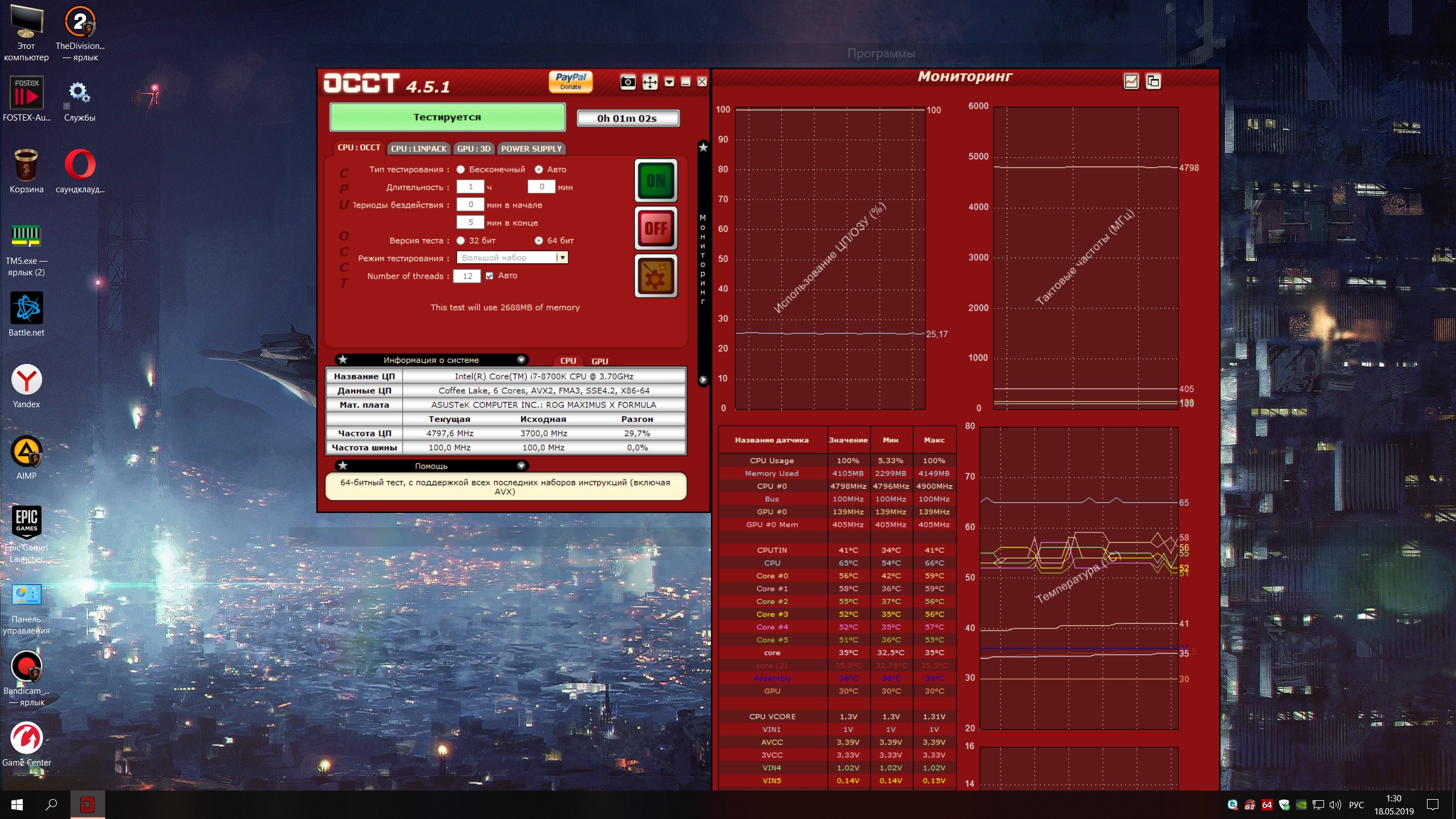The height and width of the screenshot is (819, 1456).
Task: Click the Длительность hours input field
Action: click(x=470, y=187)
